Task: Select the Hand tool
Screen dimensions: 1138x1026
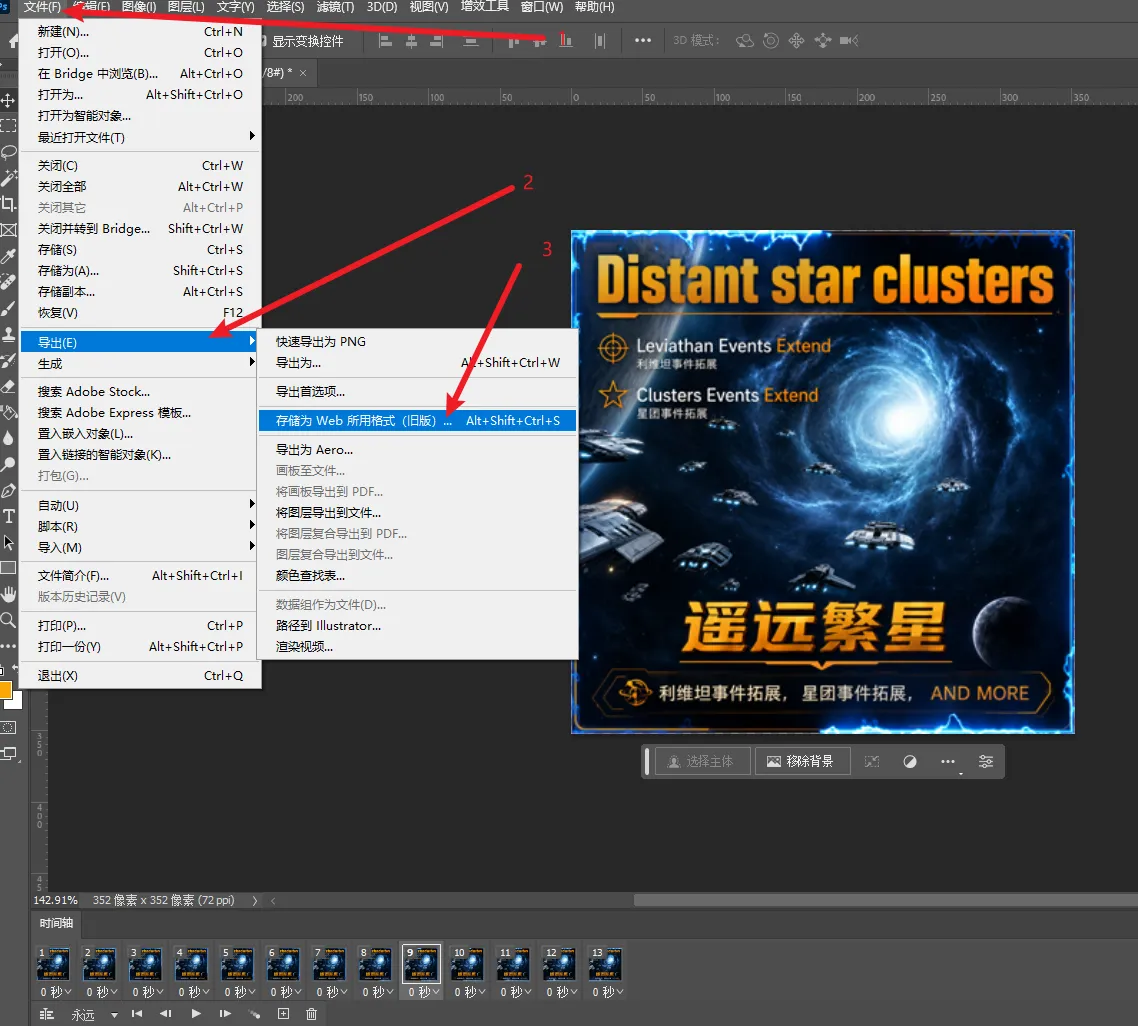Action: 9,595
